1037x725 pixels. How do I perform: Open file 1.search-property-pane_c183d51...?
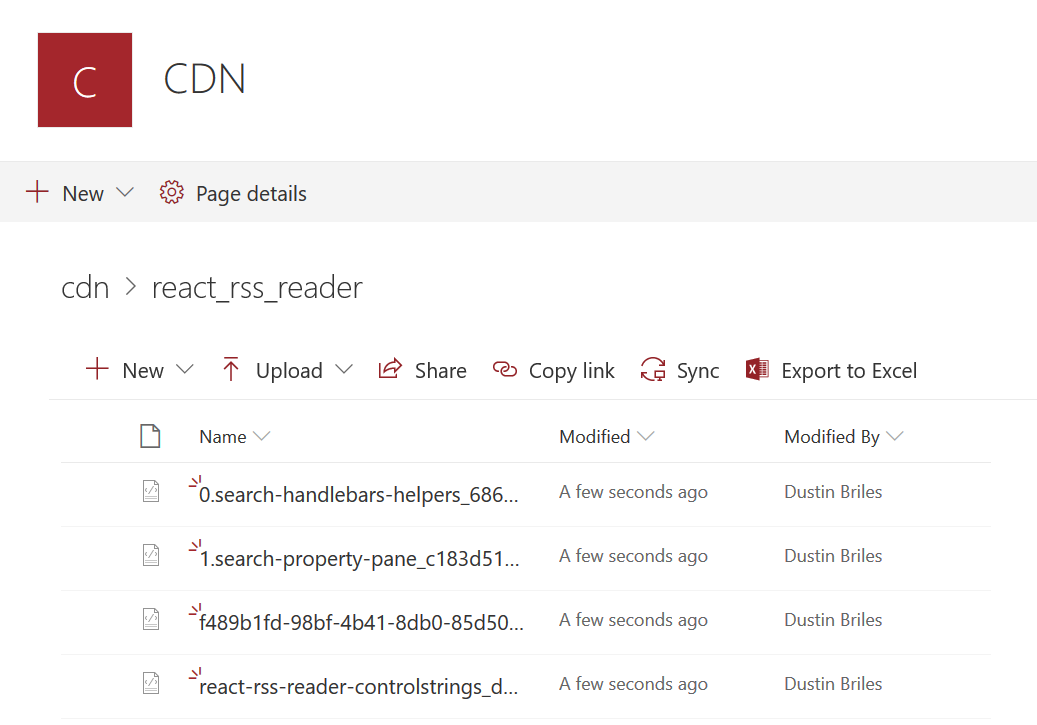pos(360,559)
